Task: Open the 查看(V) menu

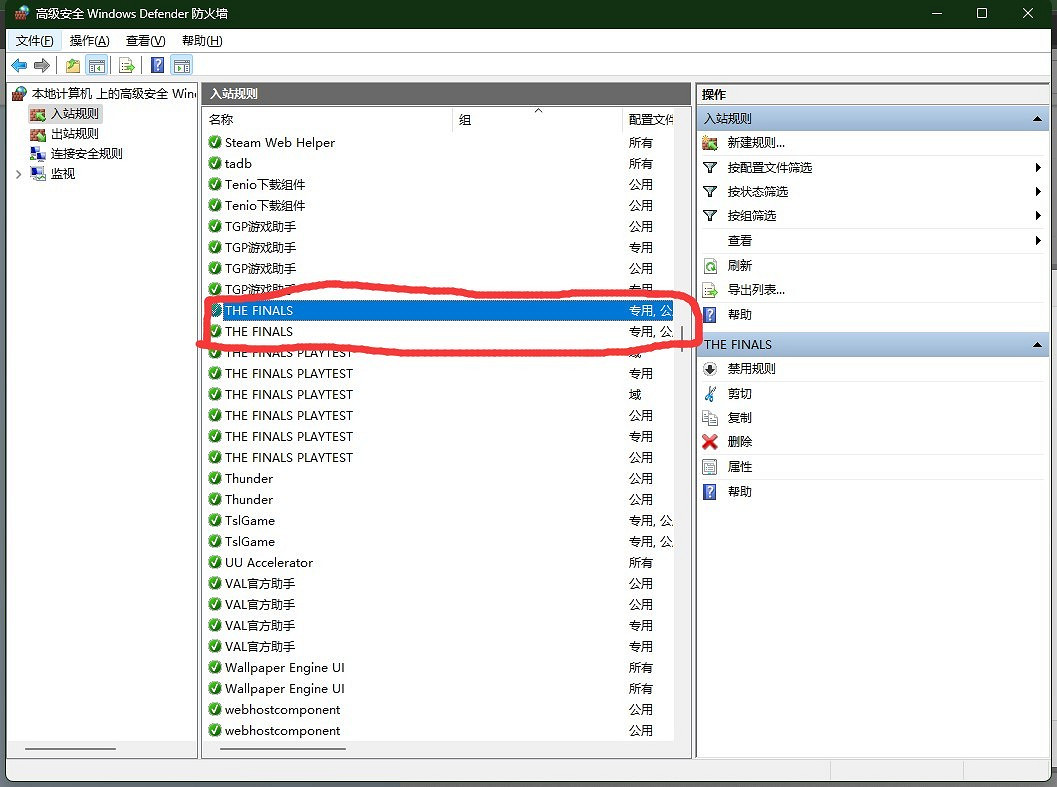Action: pos(145,41)
